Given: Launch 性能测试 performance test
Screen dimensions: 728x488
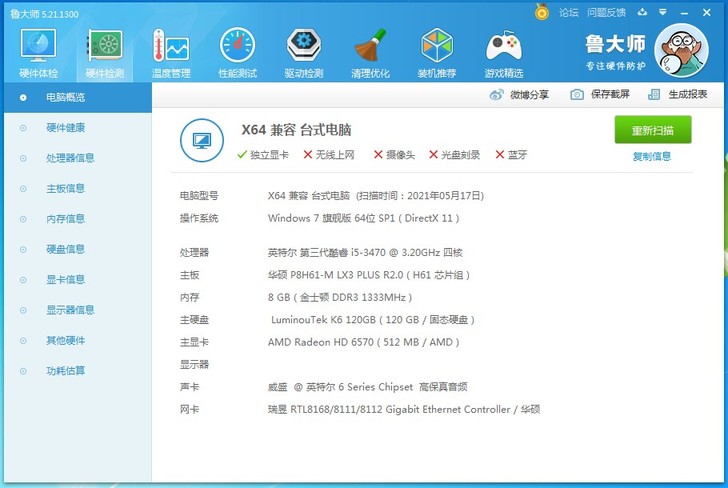Looking at the screenshot, I should [238, 53].
